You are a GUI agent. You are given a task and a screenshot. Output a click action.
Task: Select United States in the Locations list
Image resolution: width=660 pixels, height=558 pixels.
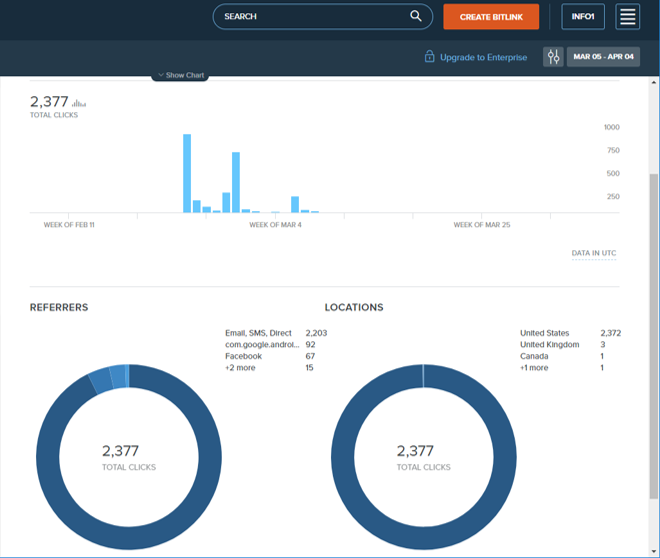(545, 333)
